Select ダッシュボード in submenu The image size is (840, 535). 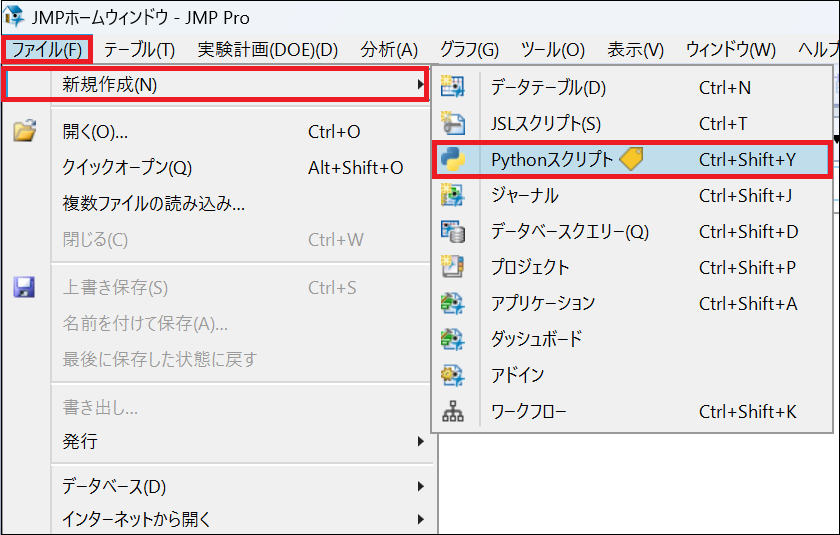coord(632,339)
